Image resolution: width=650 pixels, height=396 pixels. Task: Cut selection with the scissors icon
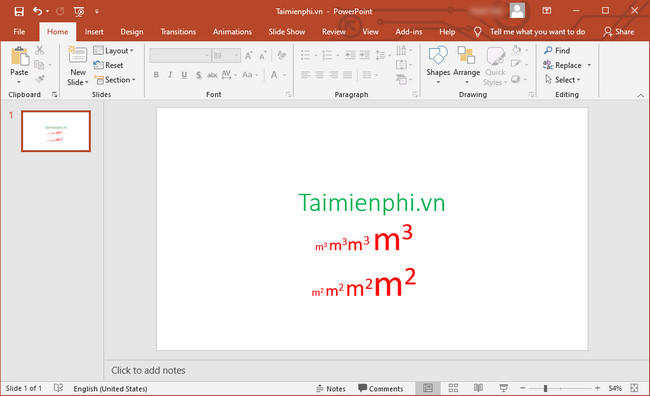(x=39, y=51)
